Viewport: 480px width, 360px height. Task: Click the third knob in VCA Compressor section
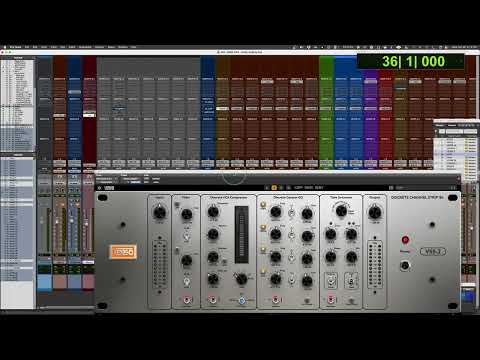[213, 257]
